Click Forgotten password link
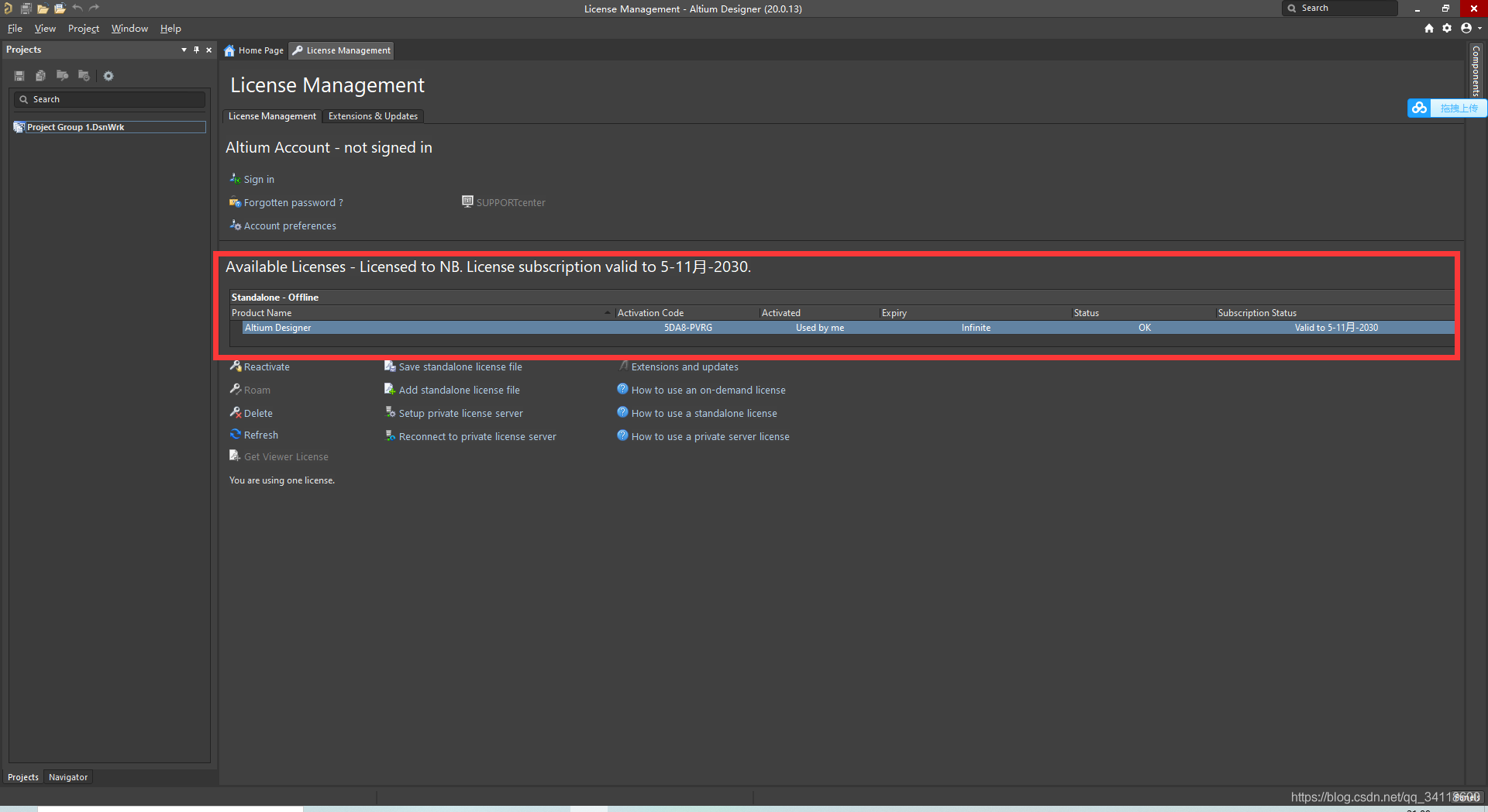 click(x=293, y=203)
